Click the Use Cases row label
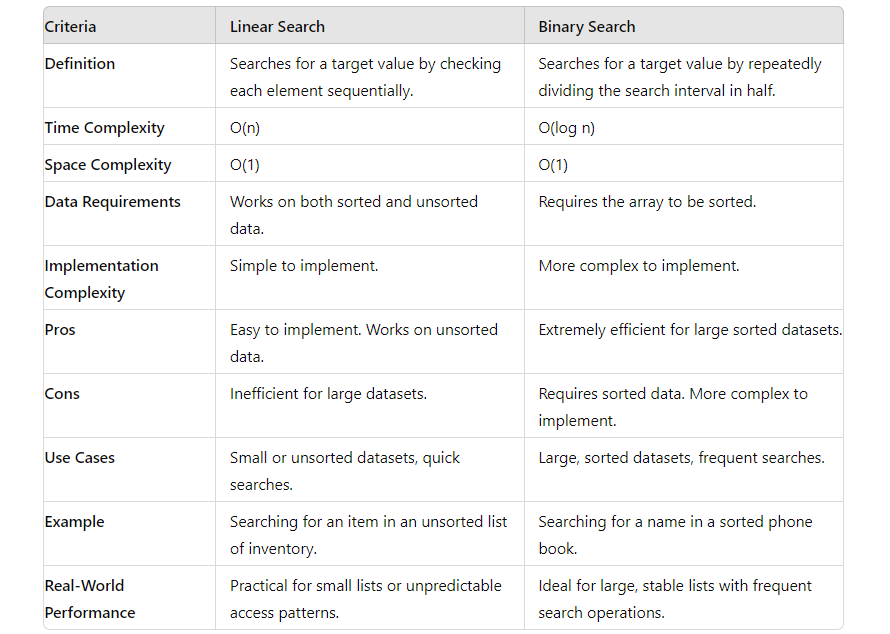 click(79, 457)
